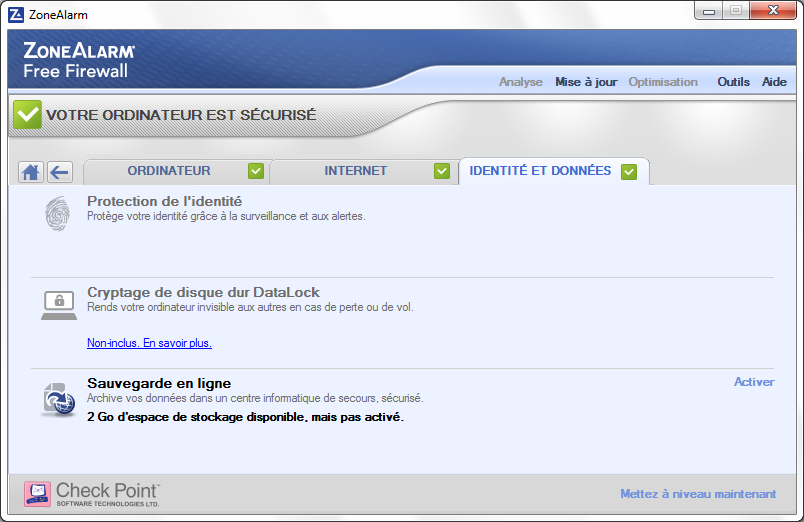Open the Outils menu
The width and height of the screenshot is (804, 522).
(x=733, y=82)
